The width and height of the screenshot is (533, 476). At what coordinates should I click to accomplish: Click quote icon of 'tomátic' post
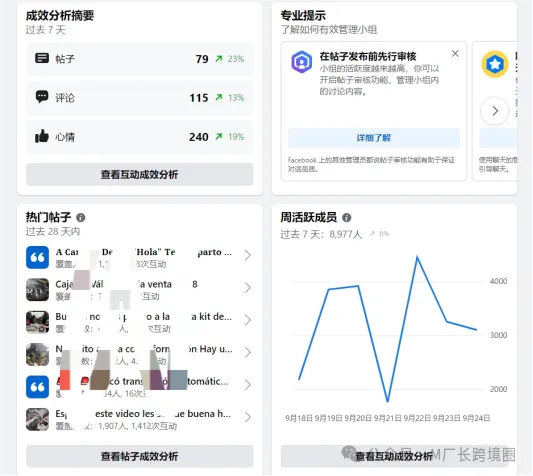click(x=37, y=387)
